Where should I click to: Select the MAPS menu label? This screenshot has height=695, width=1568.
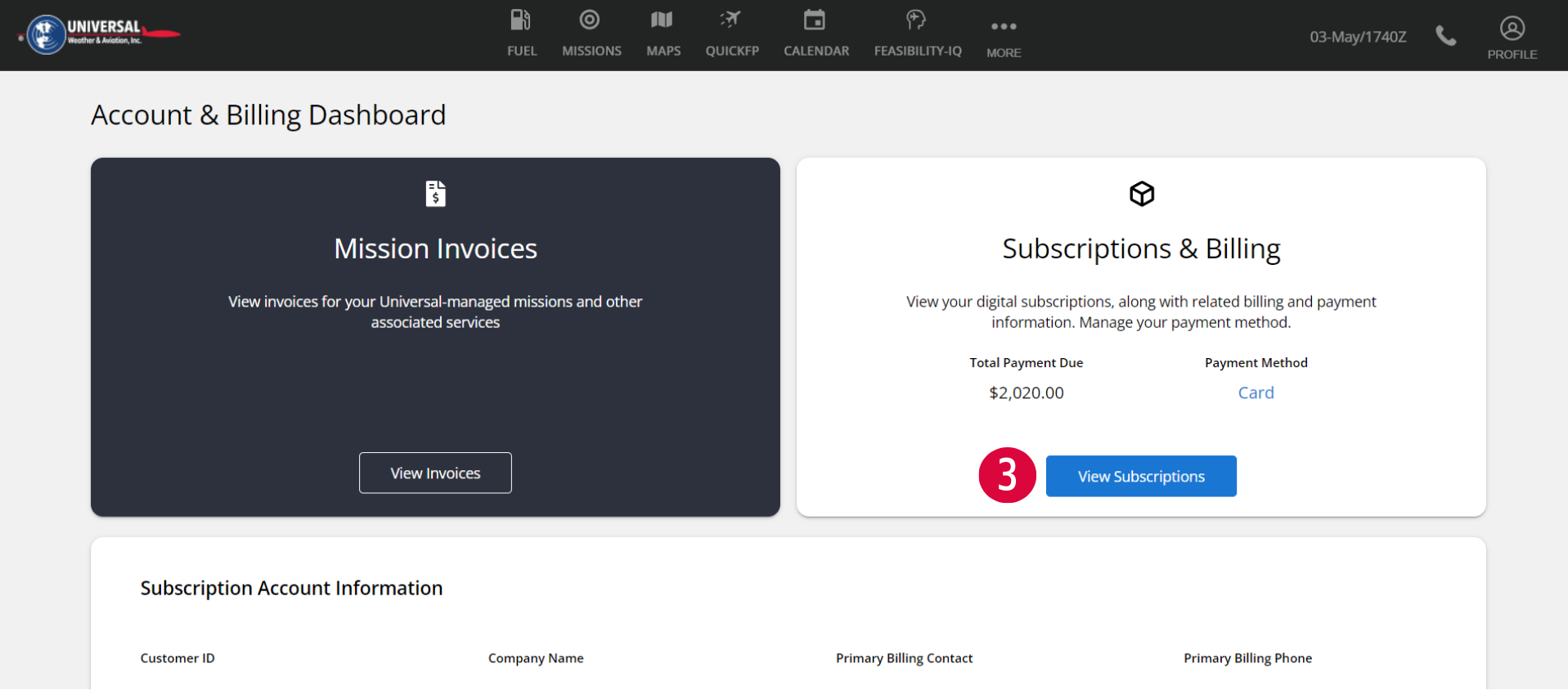coord(663,51)
